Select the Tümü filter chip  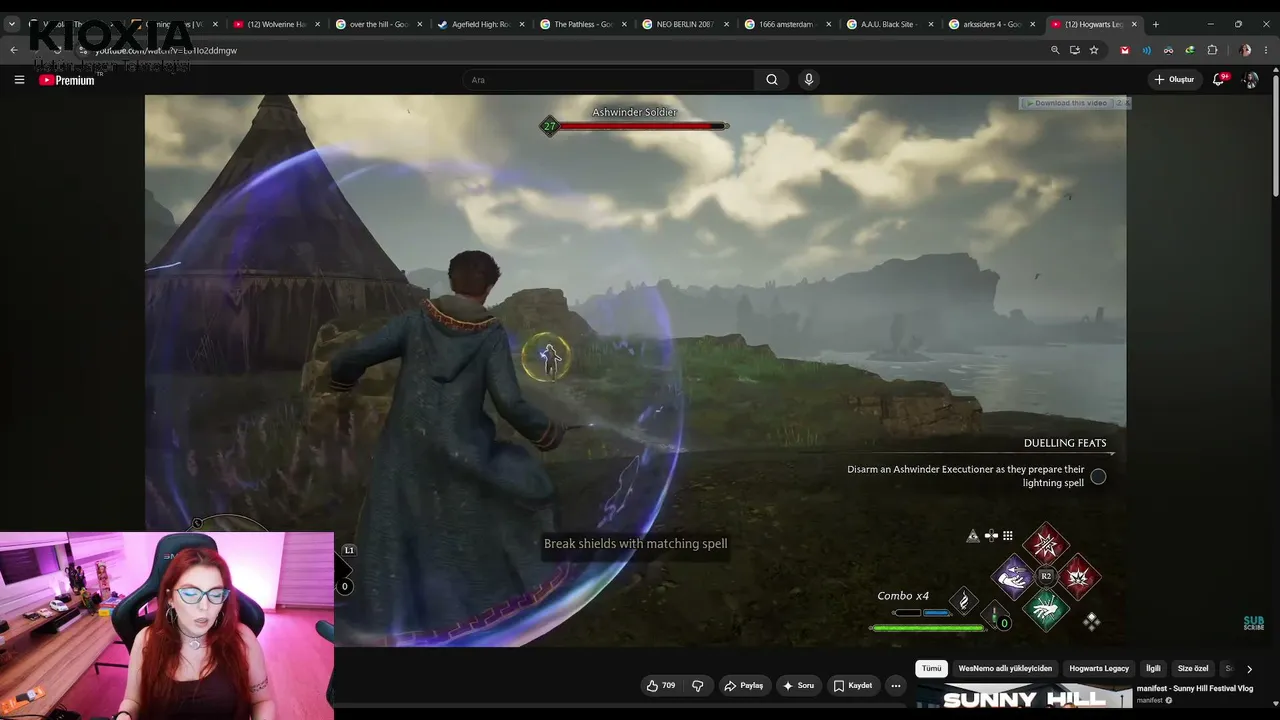(x=931, y=669)
